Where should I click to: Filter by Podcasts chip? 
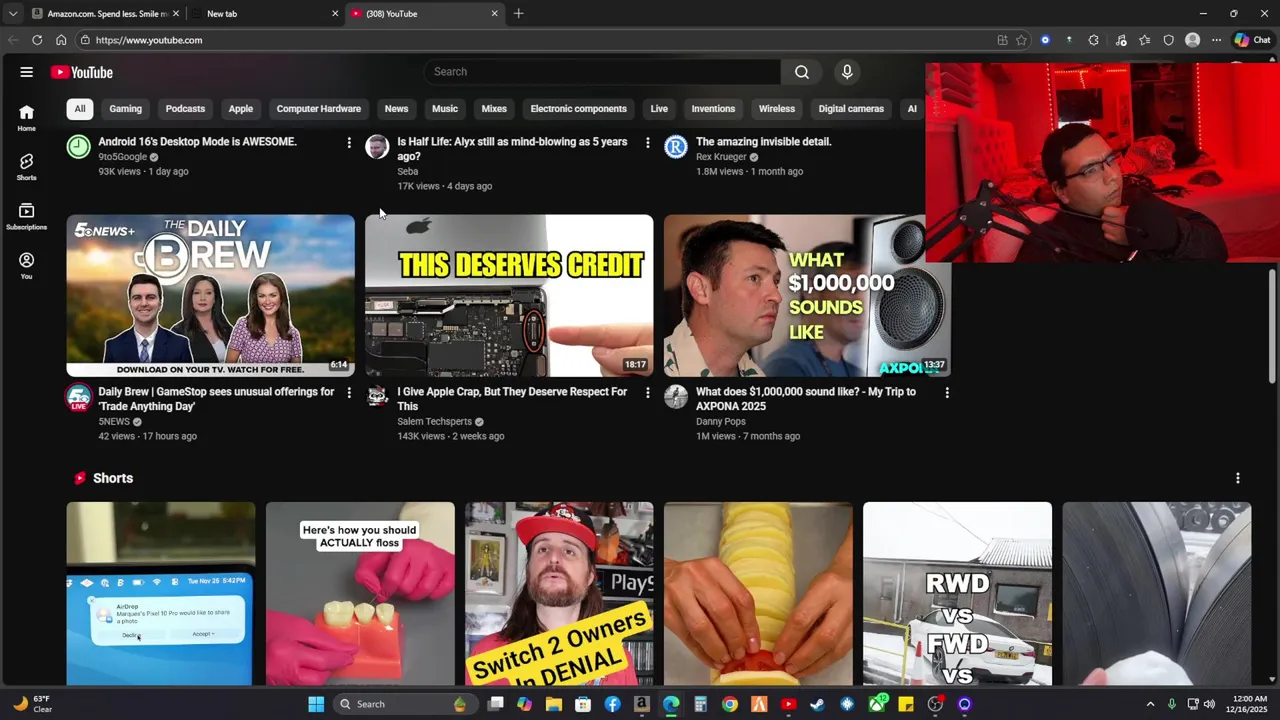coord(185,109)
